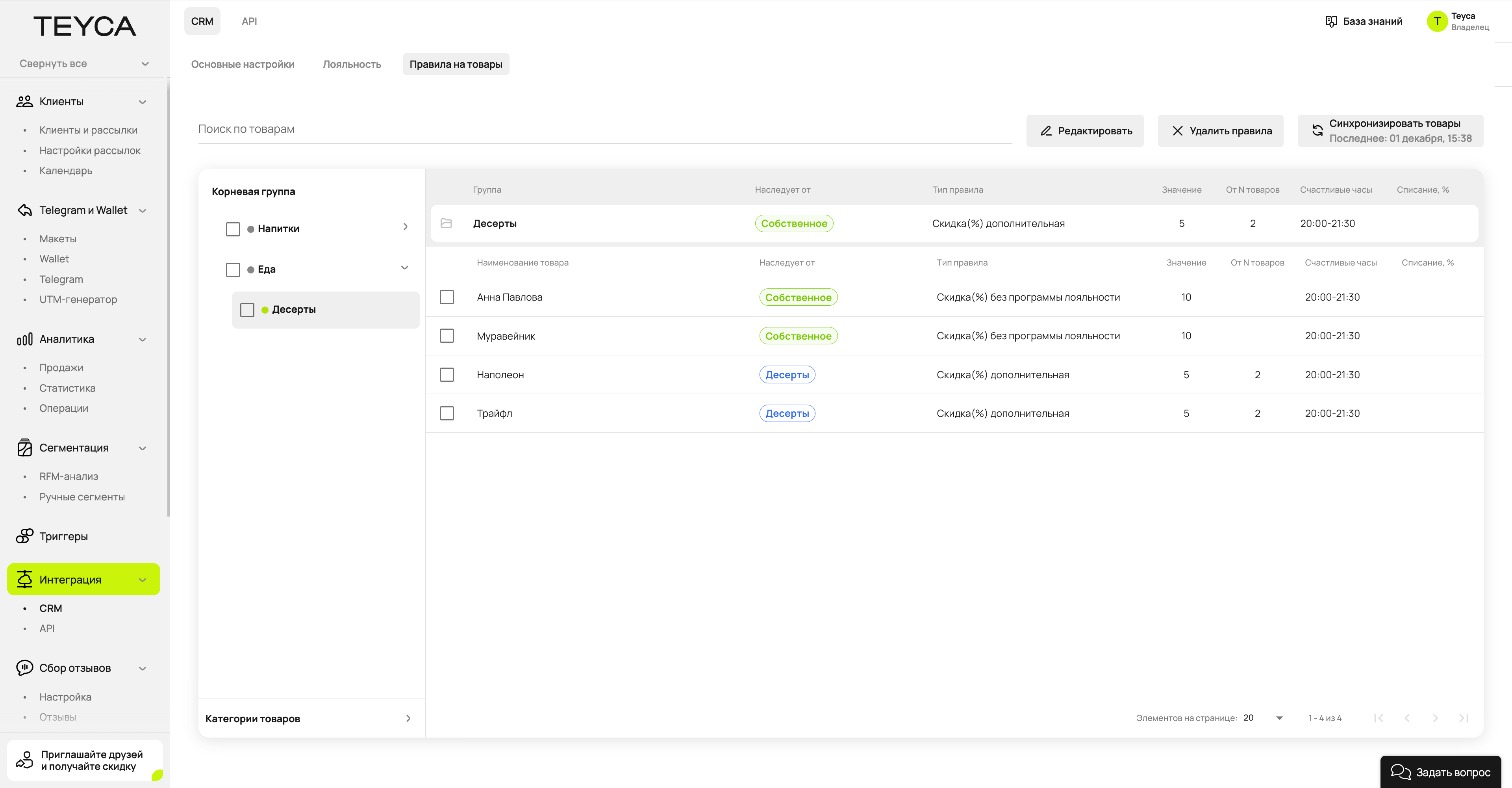Focus the Поиск по товарам search field

pyautogui.click(x=604, y=129)
